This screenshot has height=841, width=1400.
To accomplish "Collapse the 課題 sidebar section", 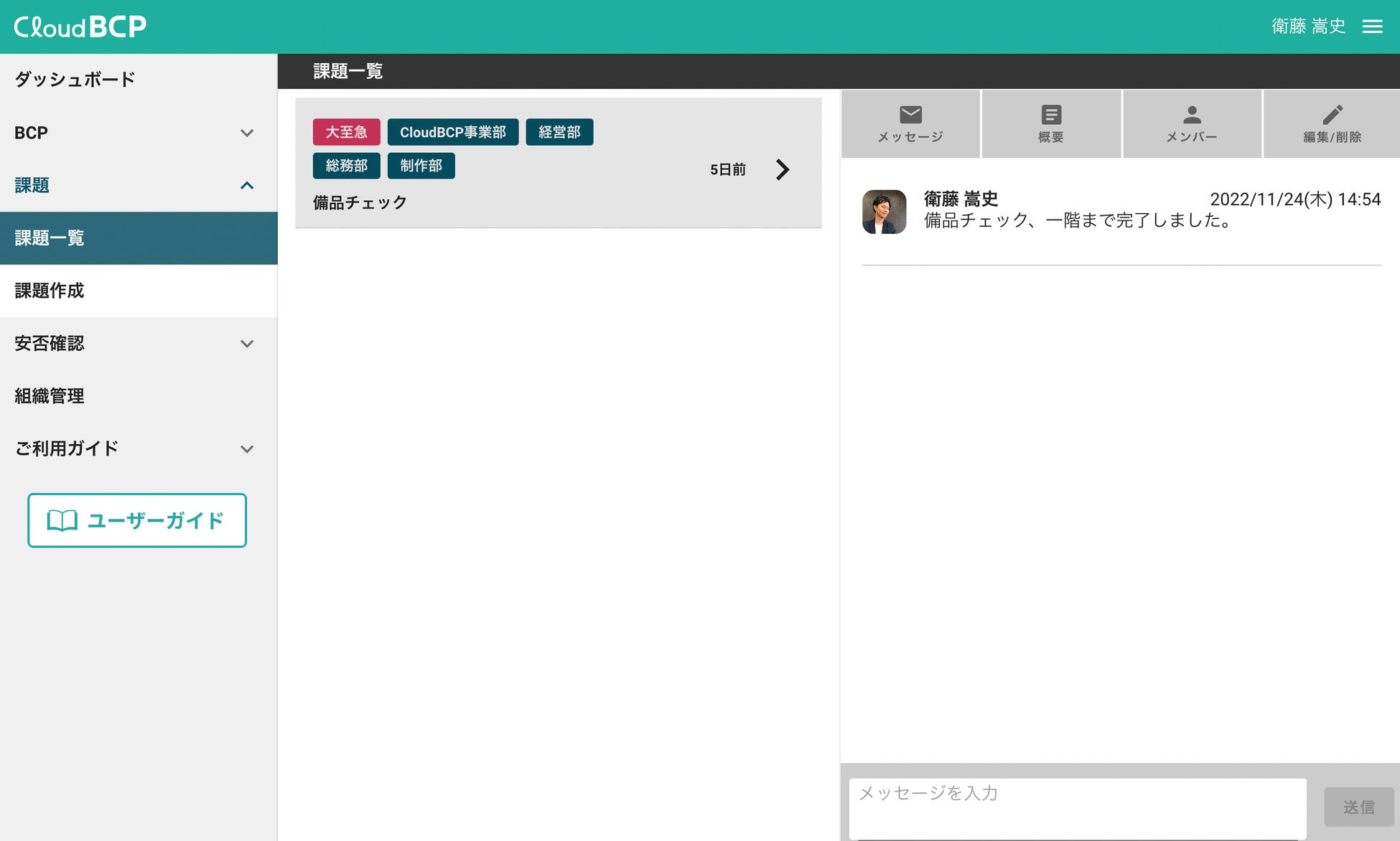I will [x=247, y=185].
